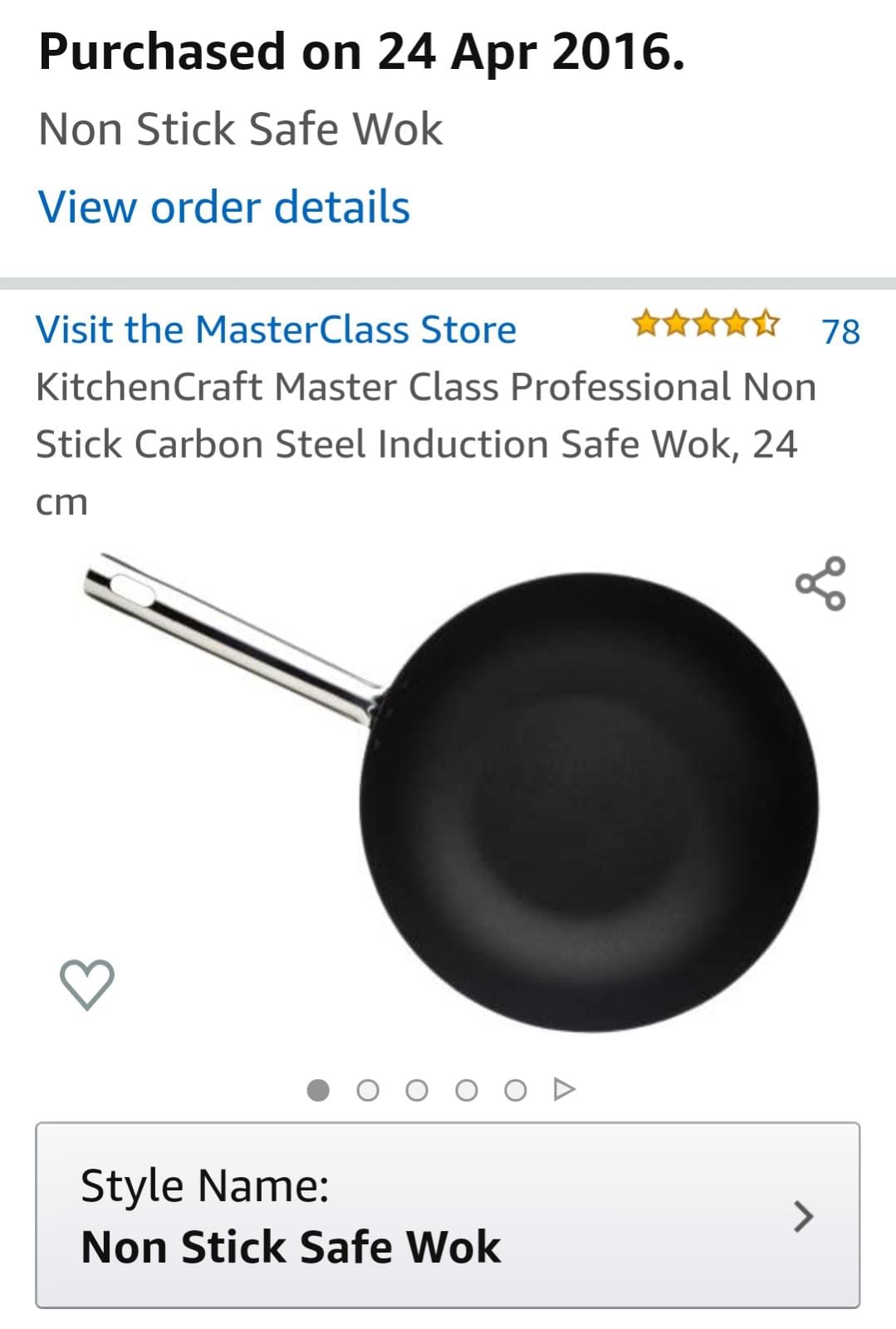Screen dimensions: 896x1329
Task: Add wok to wish list heart icon
Action: pyautogui.click(x=87, y=985)
